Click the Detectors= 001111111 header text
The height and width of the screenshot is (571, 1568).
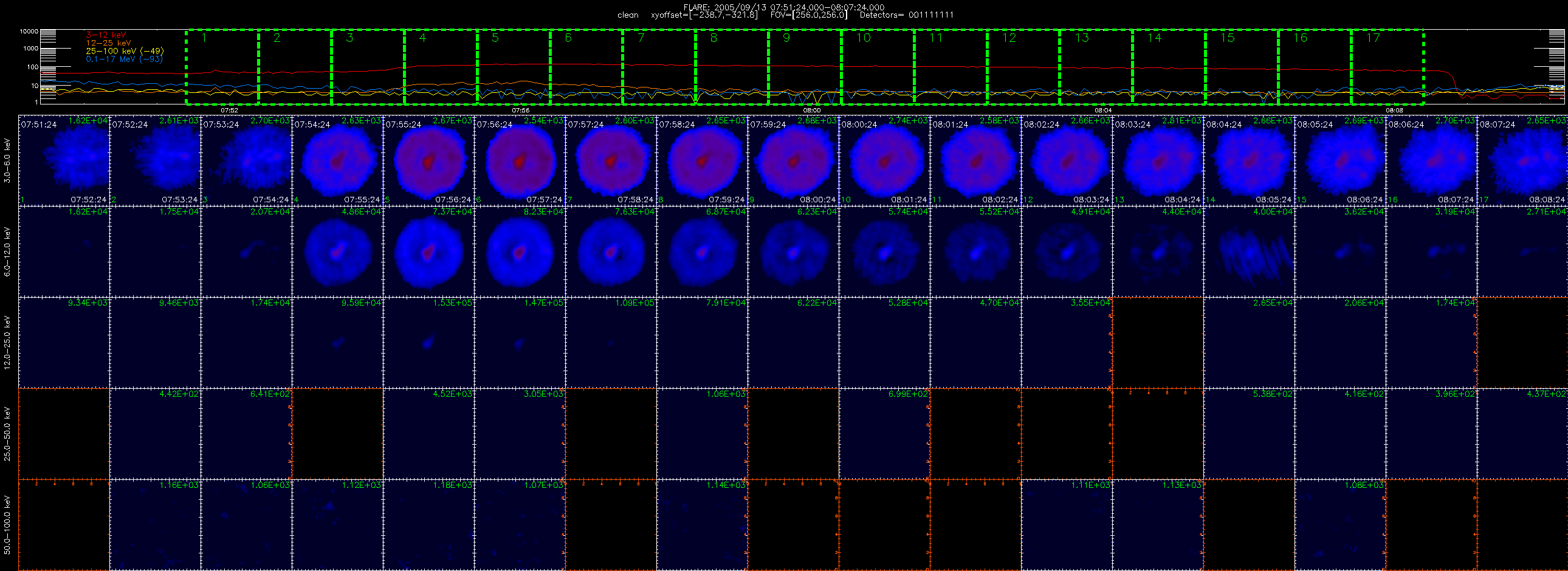pyautogui.click(x=906, y=15)
